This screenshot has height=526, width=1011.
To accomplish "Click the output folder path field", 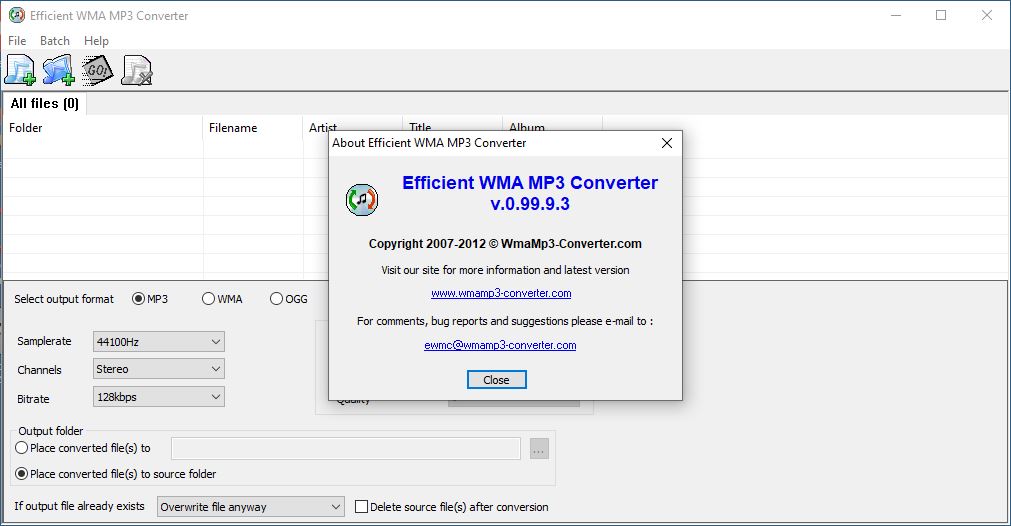I will click(346, 449).
